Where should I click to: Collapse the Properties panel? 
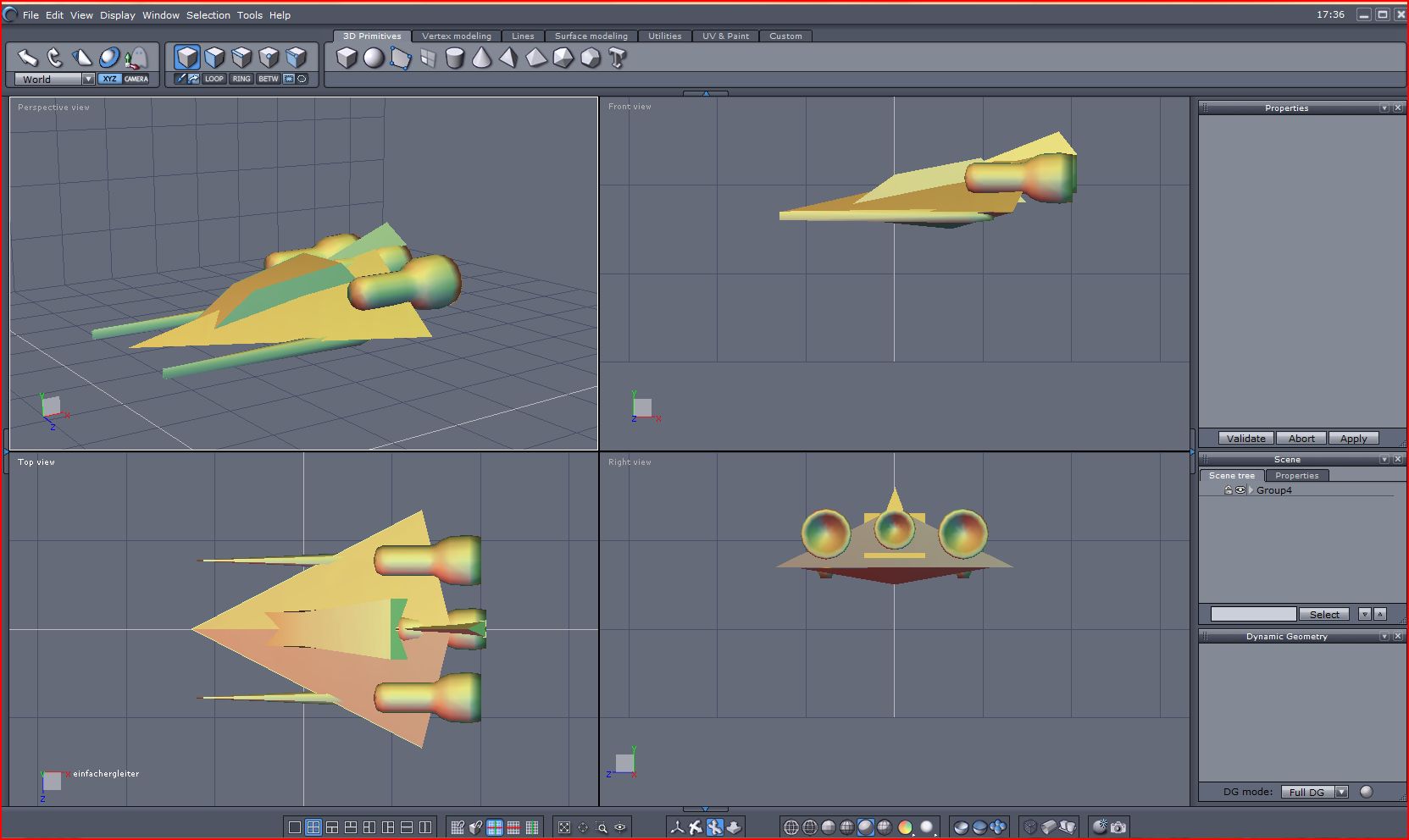click(x=1384, y=108)
